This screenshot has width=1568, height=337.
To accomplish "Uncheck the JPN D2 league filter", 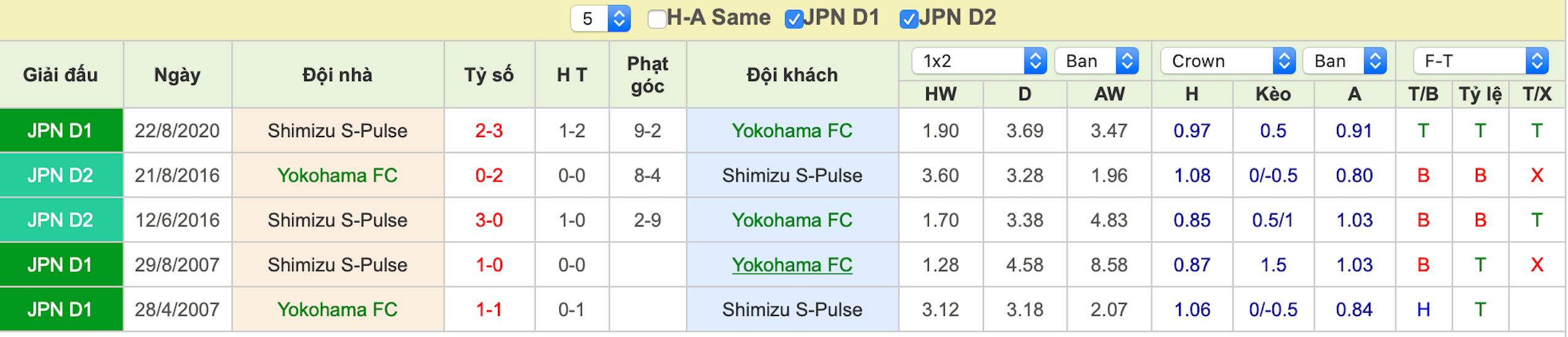I will pos(908,19).
